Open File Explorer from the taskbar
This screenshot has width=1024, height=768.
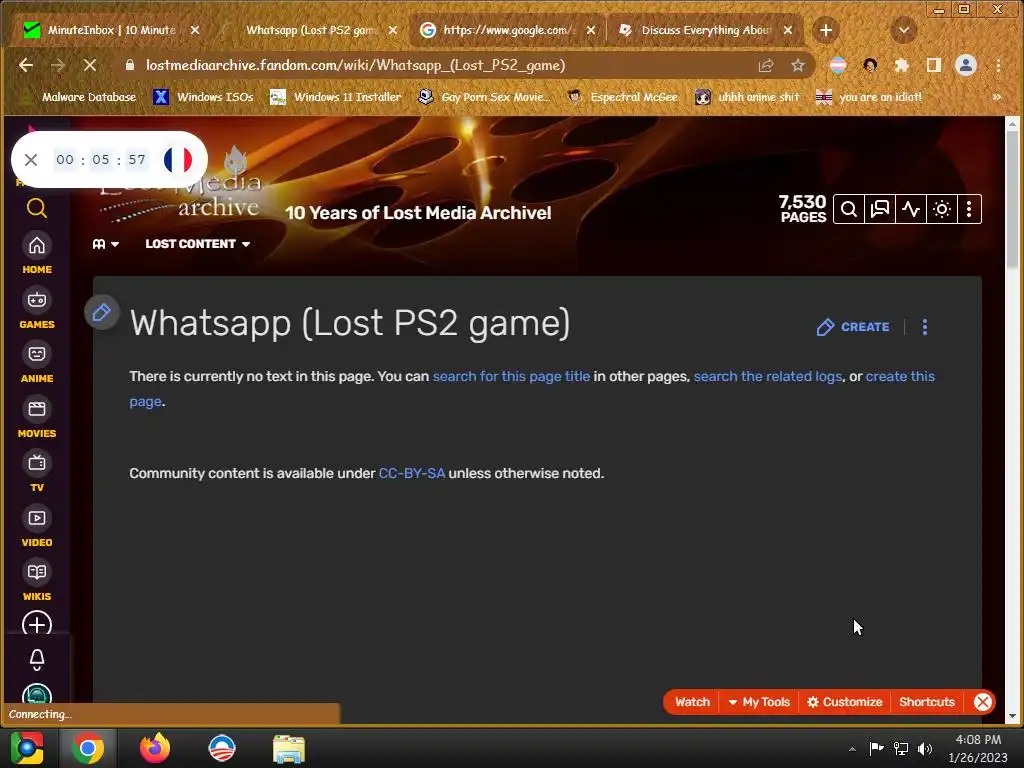(289, 748)
